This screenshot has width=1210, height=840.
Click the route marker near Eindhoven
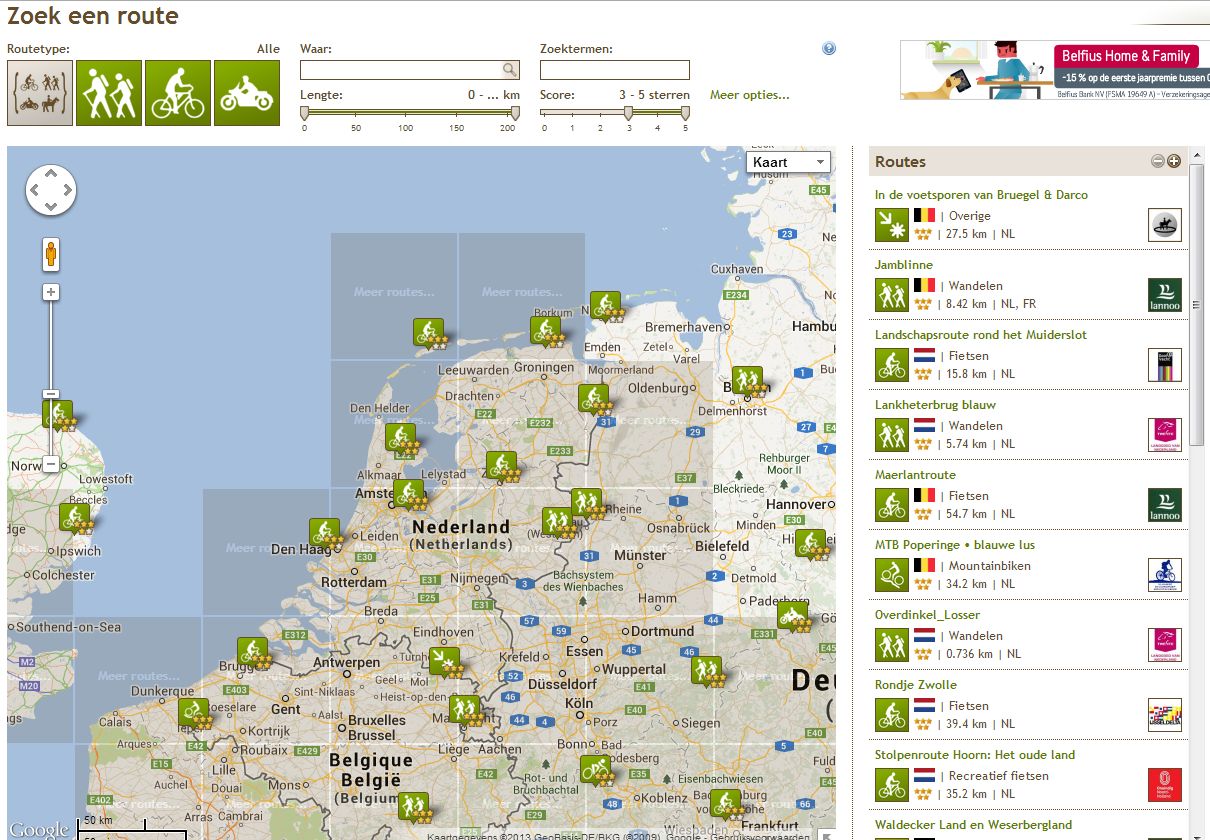tap(444, 663)
